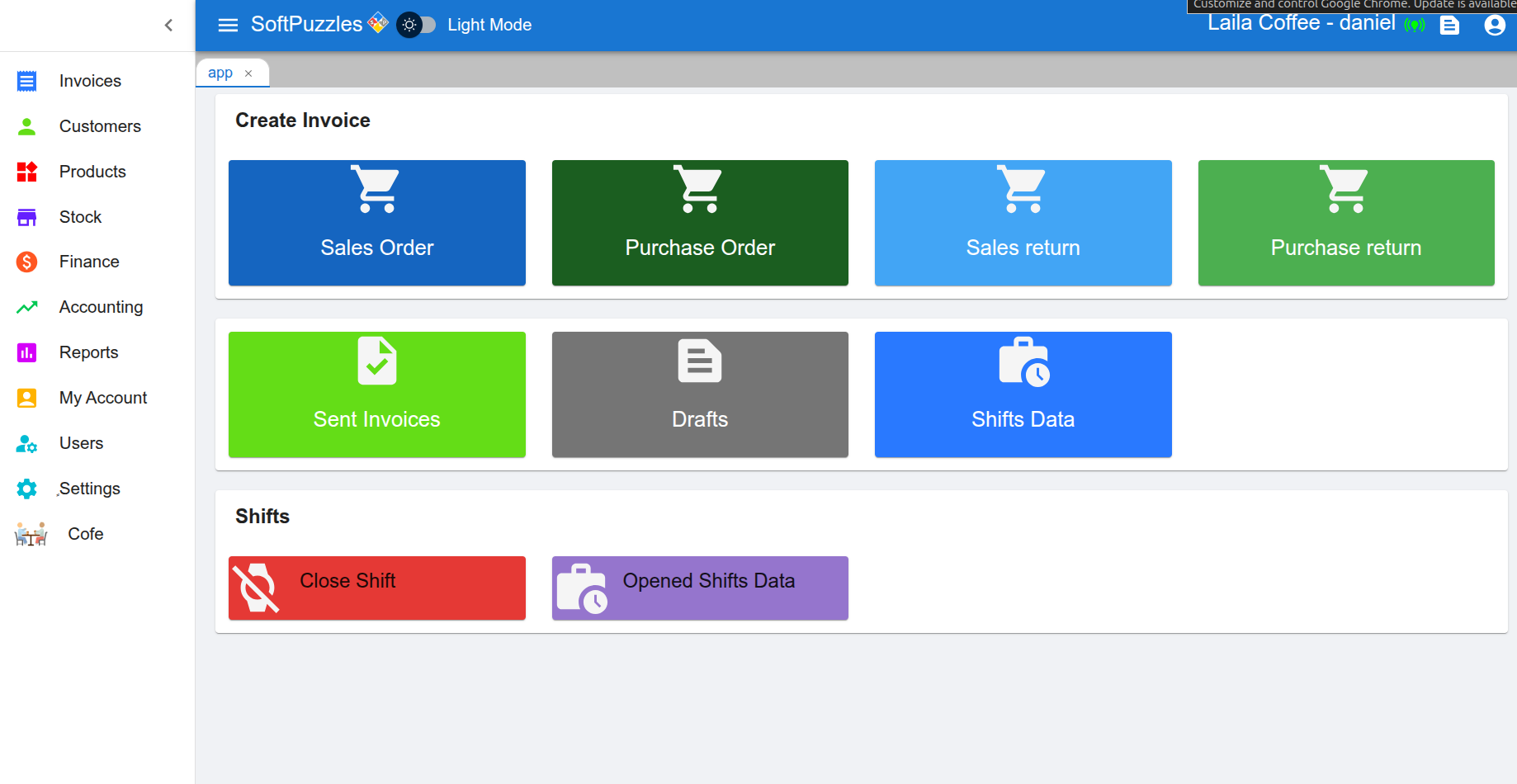
Task: Open the Drafts tile
Action: [700, 394]
